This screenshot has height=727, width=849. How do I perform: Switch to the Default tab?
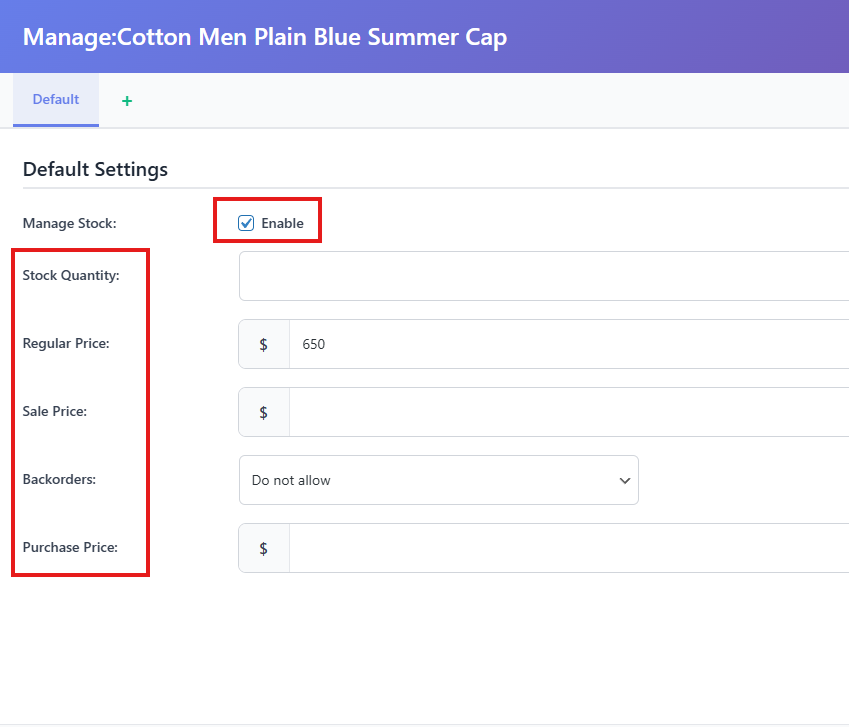[x=56, y=100]
